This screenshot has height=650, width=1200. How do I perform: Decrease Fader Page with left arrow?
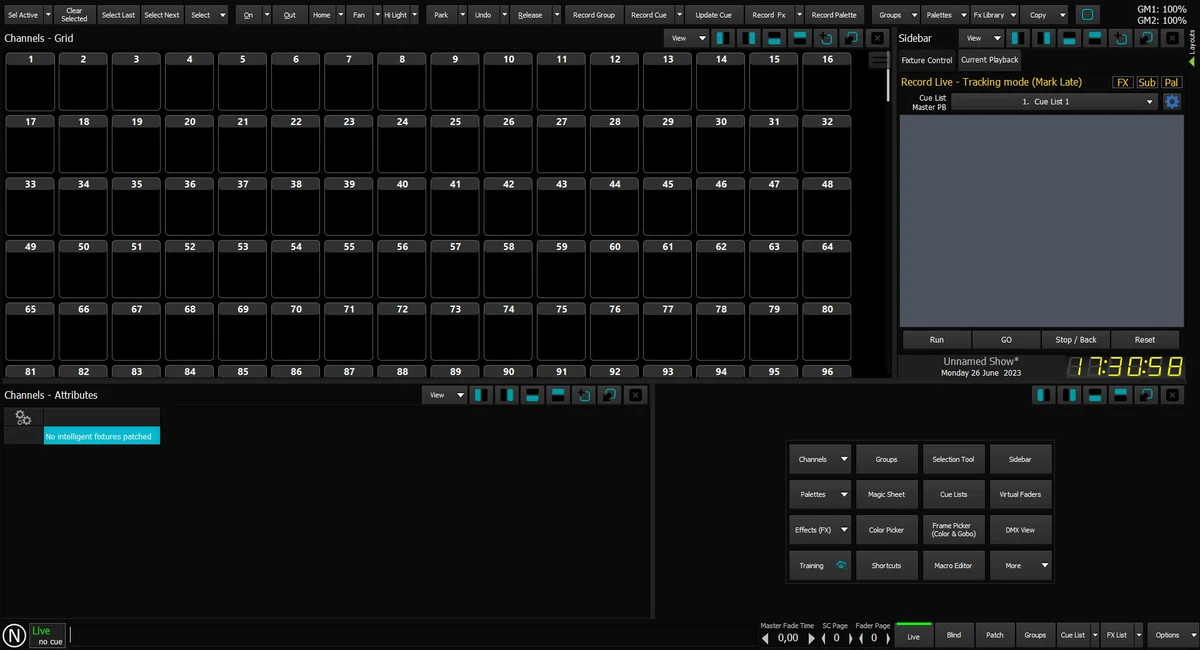tap(861, 638)
